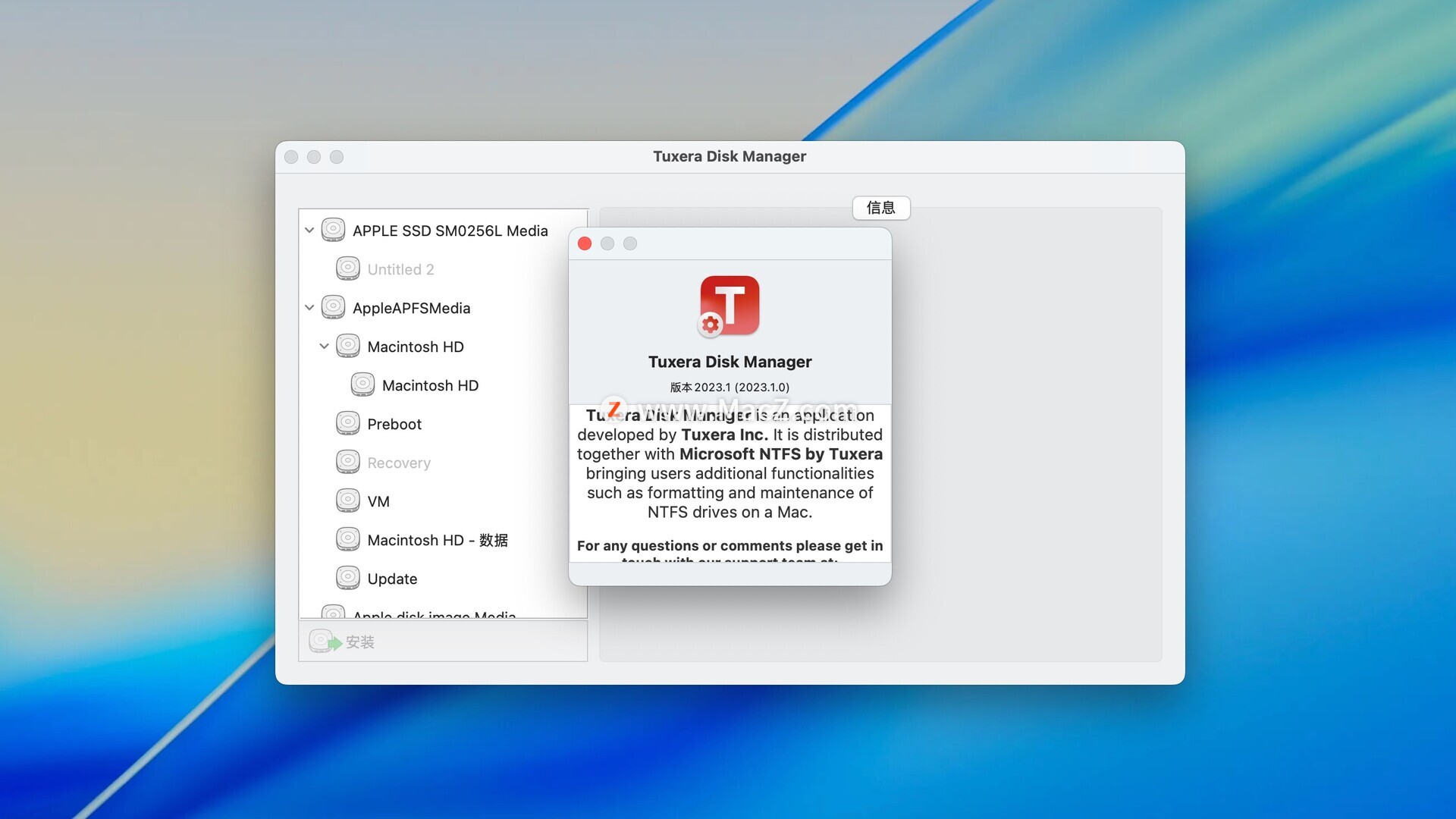Select the Recovery volume
Viewport: 1456px width, 819px height.
[x=444, y=463]
